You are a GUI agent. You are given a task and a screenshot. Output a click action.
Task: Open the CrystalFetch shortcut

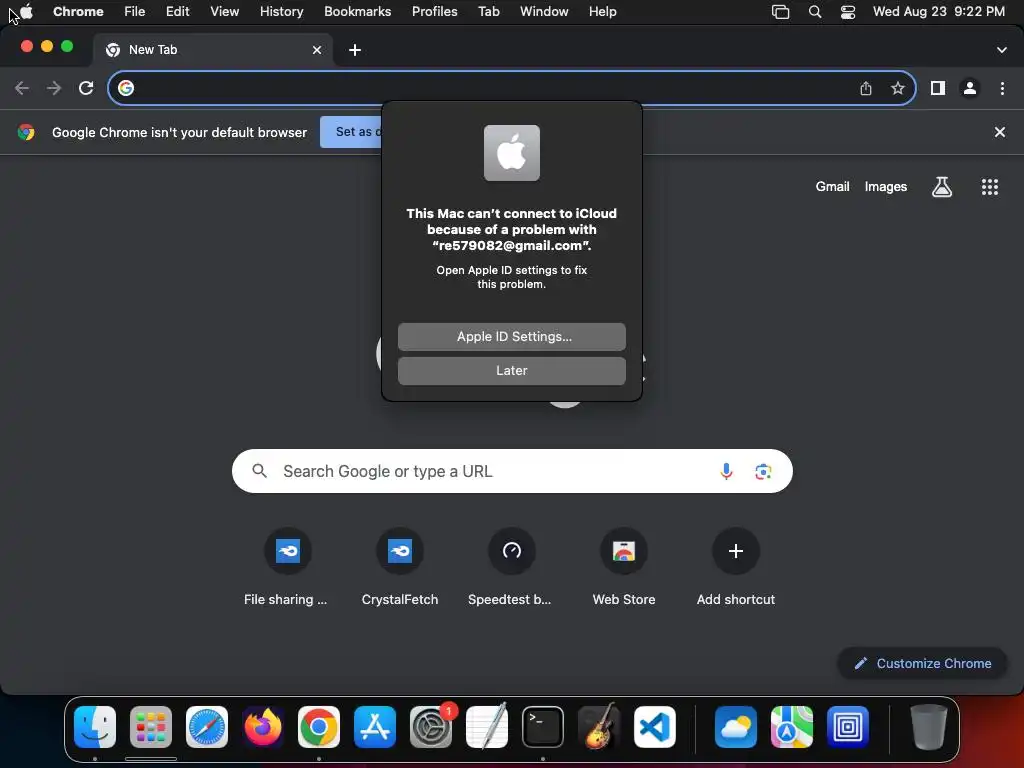[x=400, y=567]
